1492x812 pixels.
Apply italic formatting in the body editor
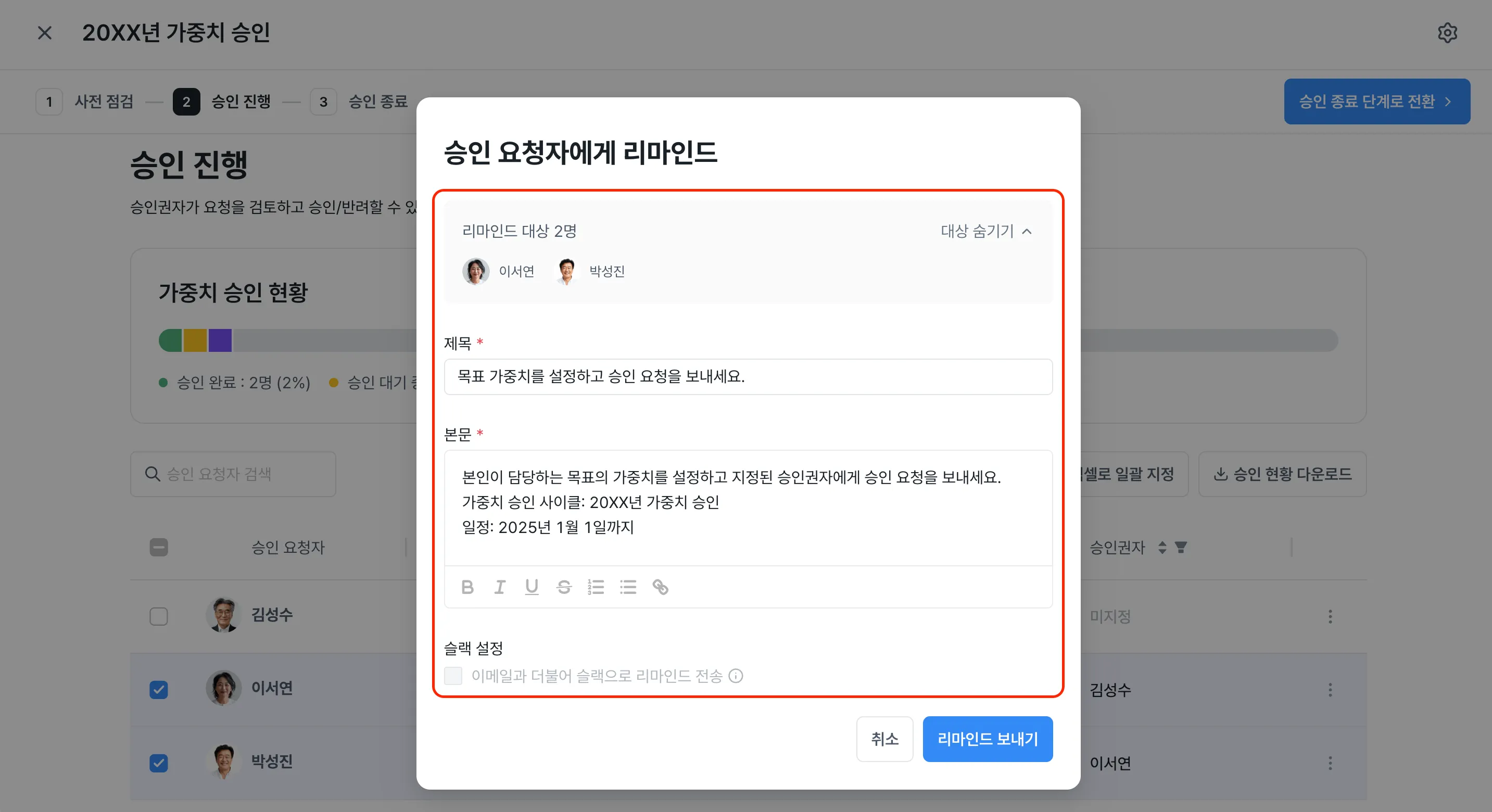(x=500, y=587)
